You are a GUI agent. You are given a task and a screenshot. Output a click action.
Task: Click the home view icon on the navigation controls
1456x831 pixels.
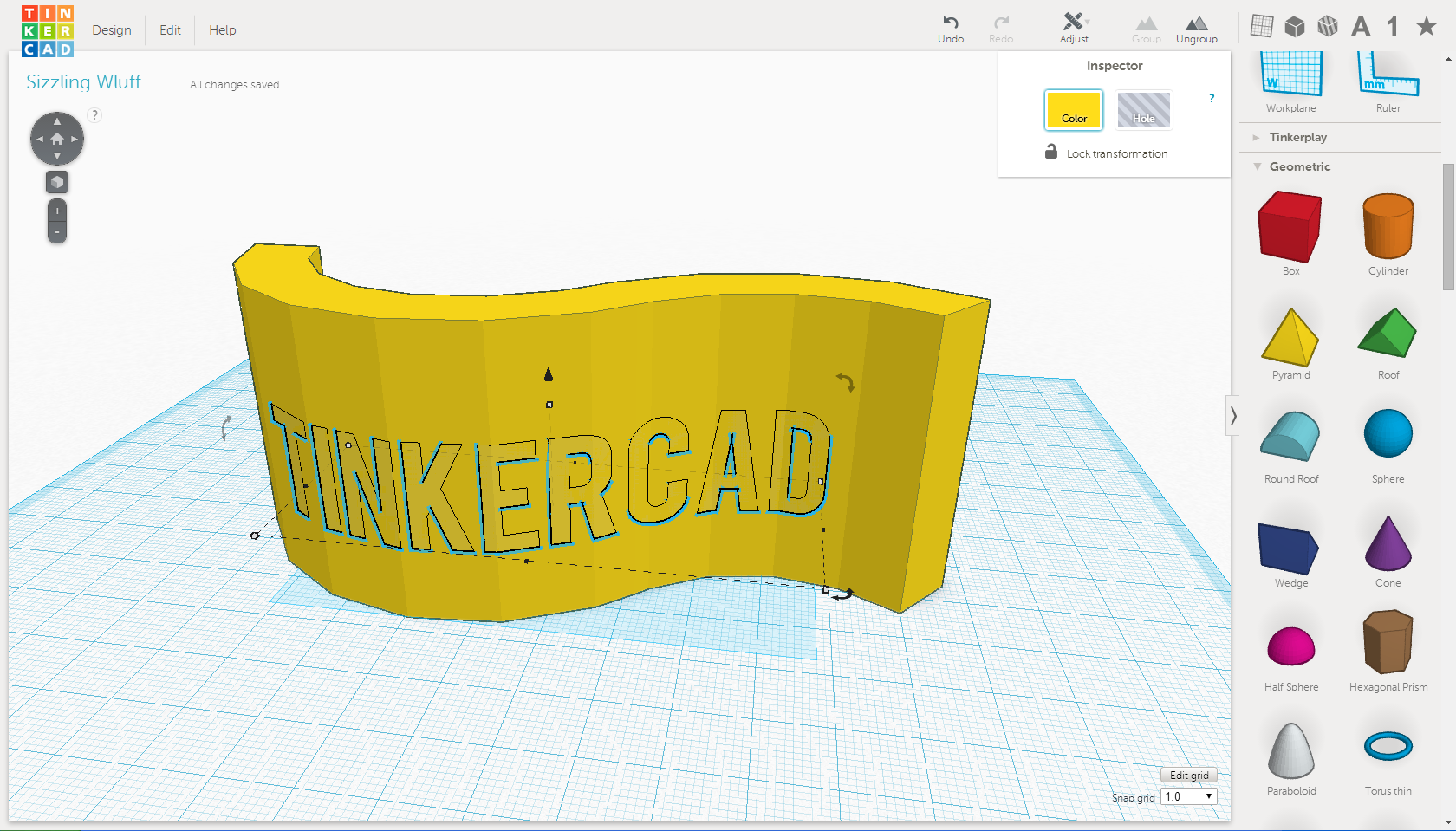click(x=56, y=138)
